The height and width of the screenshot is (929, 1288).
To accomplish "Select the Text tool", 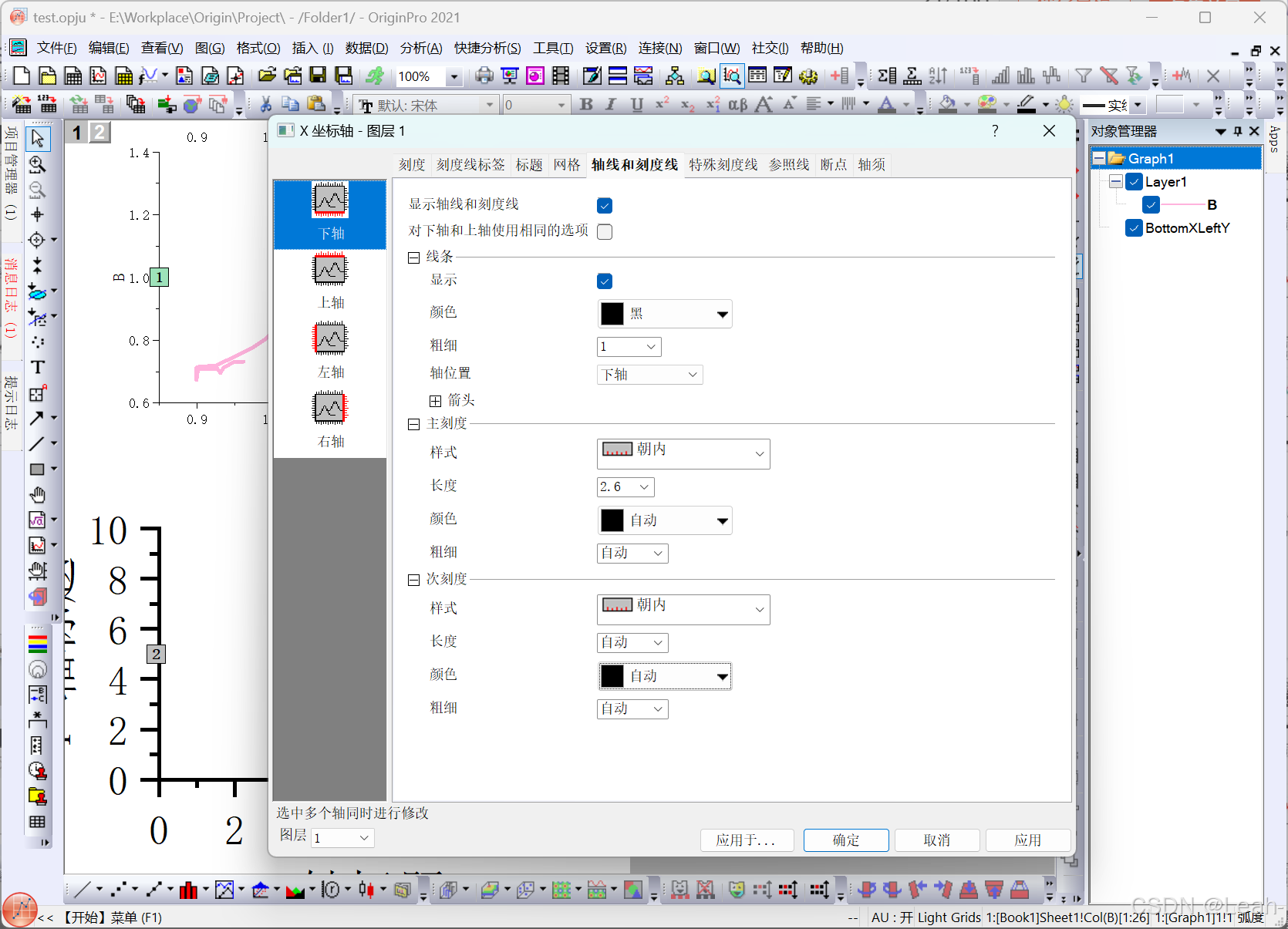I will (x=37, y=367).
